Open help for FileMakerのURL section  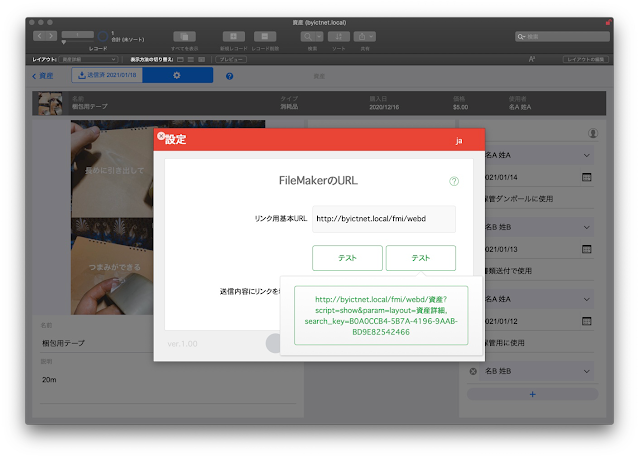click(454, 181)
